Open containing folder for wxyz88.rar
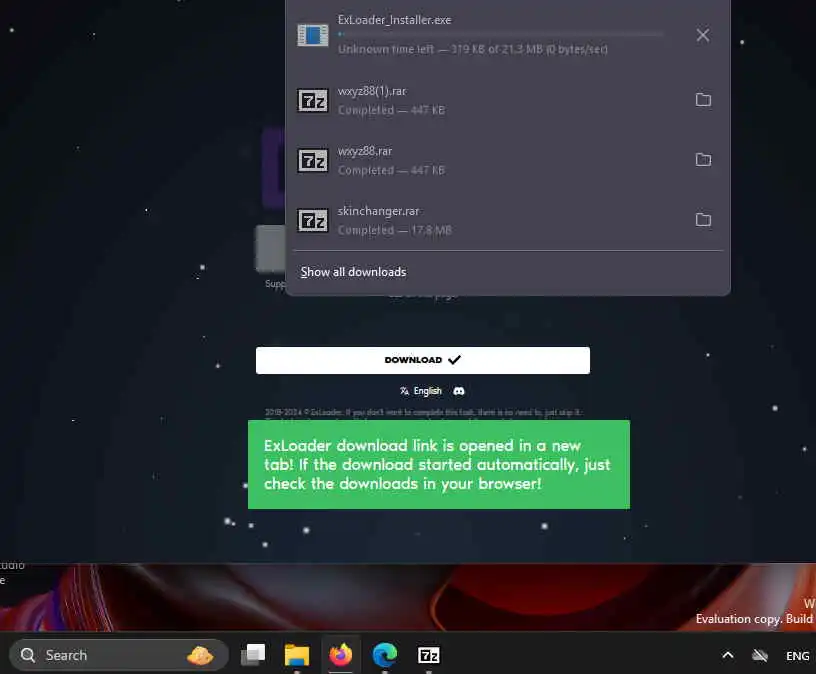Image resolution: width=816 pixels, height=674 pixels. [x=703, y=159]
